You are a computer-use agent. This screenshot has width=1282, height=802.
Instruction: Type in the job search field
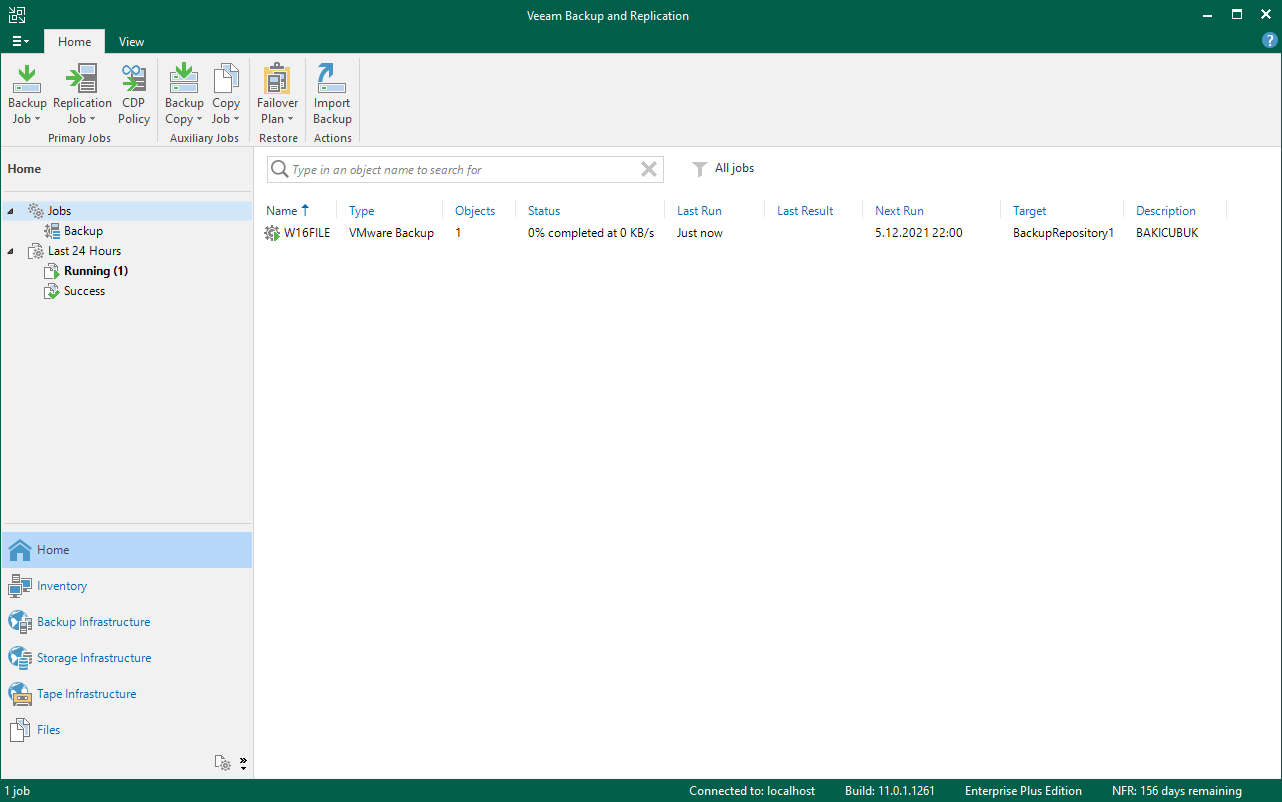tap(460, 170)
